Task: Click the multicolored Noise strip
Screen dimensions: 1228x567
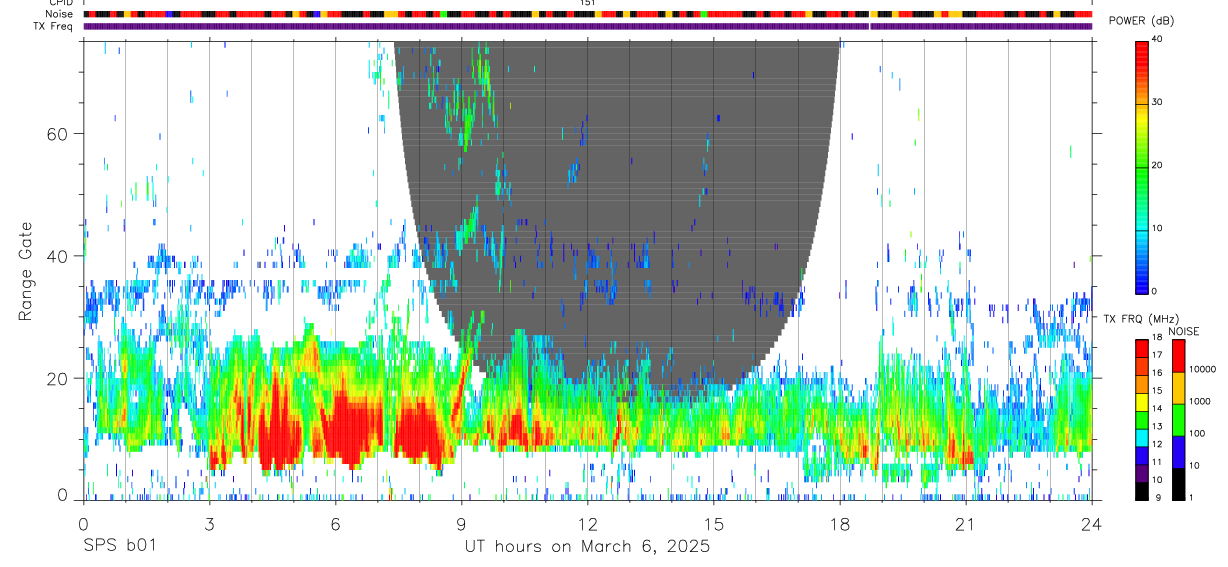Action: point(588,14)
